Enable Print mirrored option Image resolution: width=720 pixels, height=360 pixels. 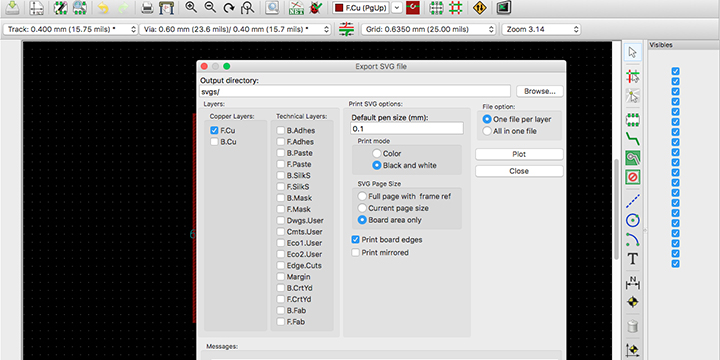point(355,253)
